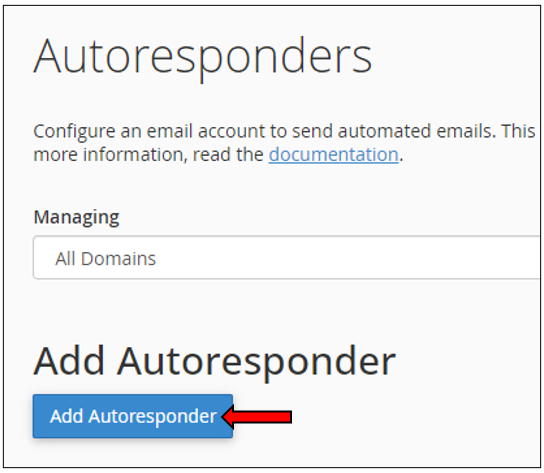
Task: Click the empty area inside the Managing selector
Action: coord(347,257)
